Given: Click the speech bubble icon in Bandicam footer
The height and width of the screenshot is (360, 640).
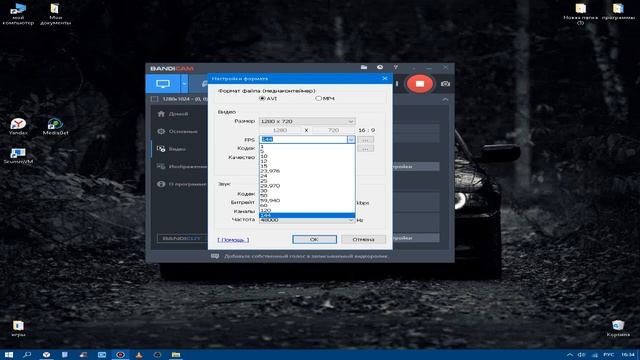Looking at the screenshot, I should click(215, 256).
